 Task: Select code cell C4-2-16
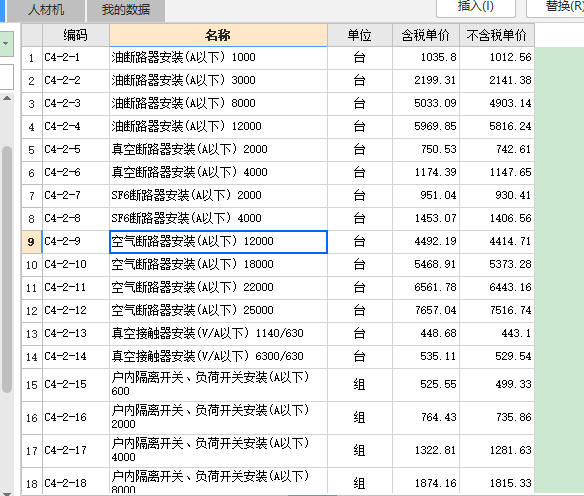coord(76,418)
